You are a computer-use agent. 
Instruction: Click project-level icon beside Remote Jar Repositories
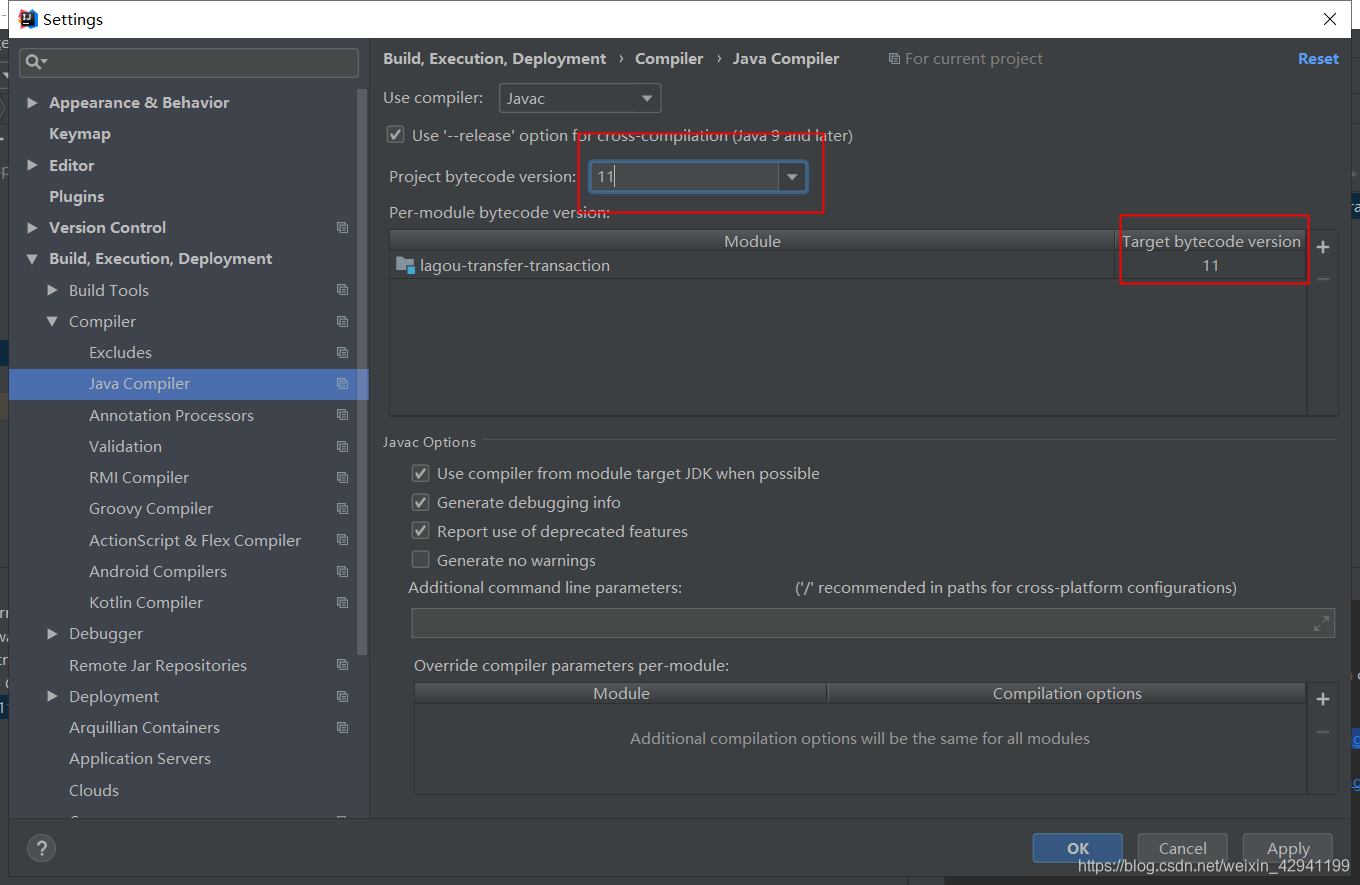[343, 665]
